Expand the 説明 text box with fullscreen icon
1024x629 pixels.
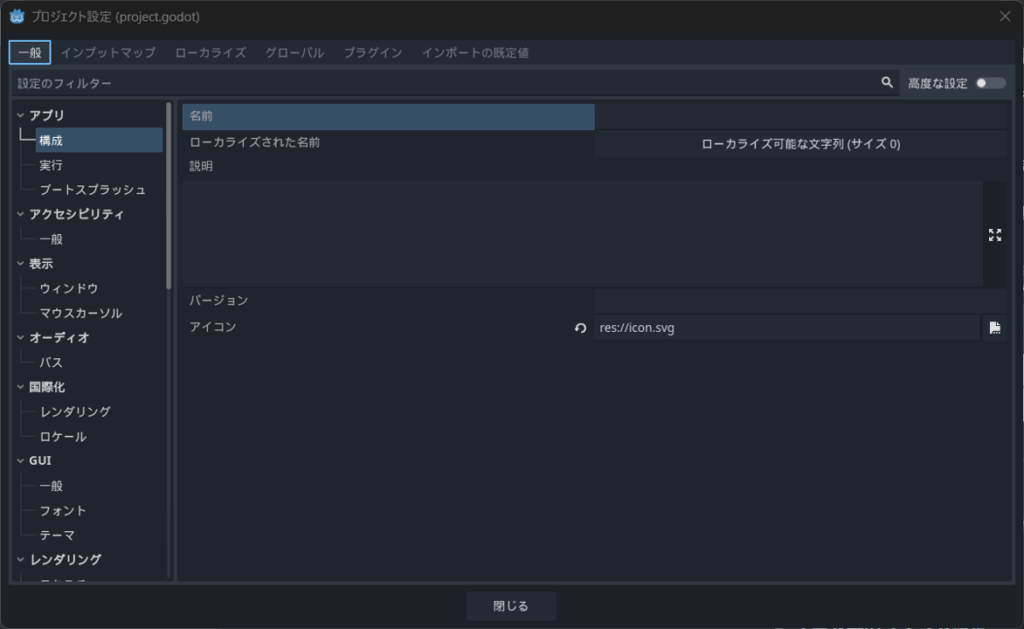click(994, 235)
